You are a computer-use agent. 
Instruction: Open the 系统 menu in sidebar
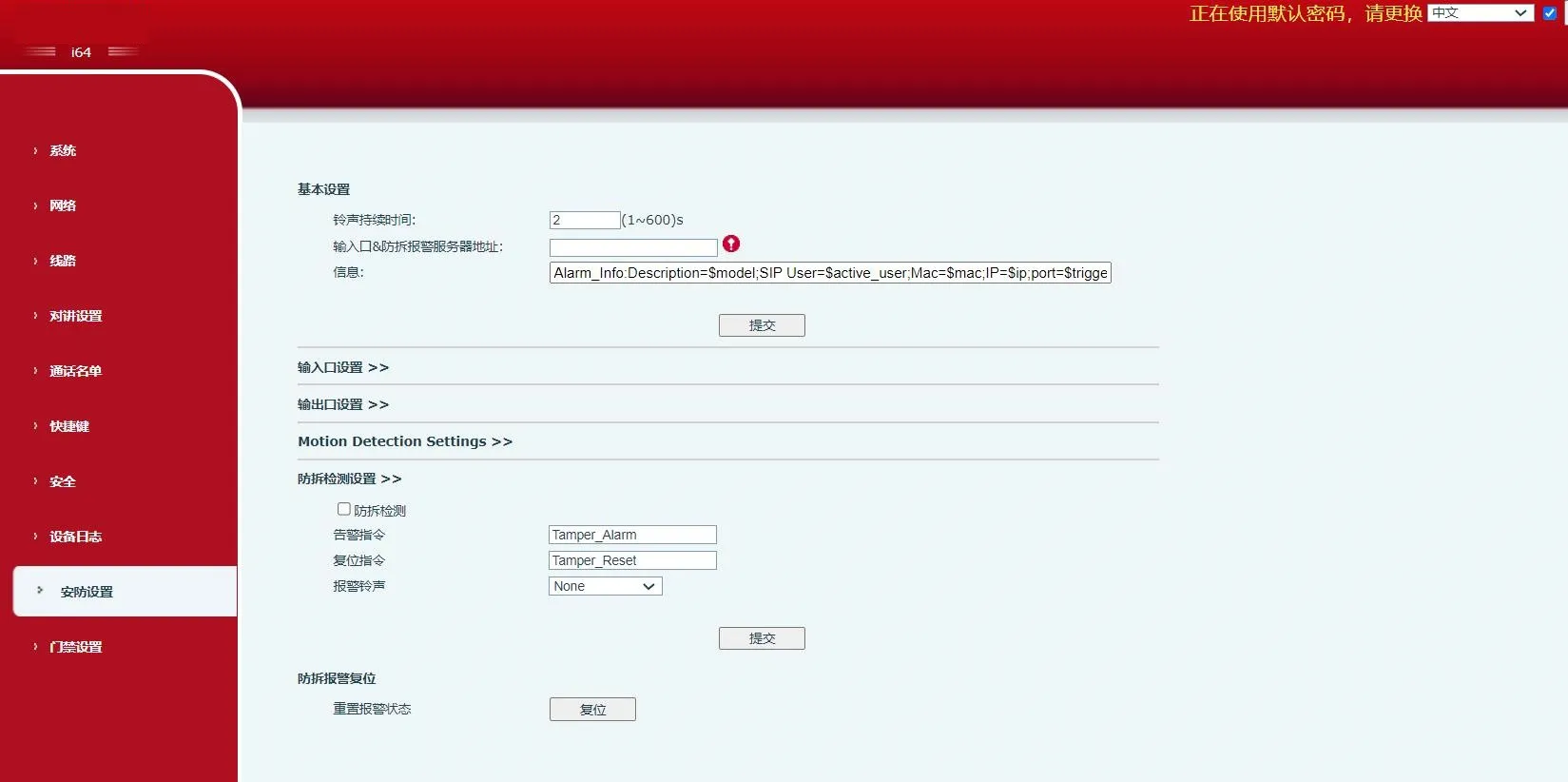point(63,150)
